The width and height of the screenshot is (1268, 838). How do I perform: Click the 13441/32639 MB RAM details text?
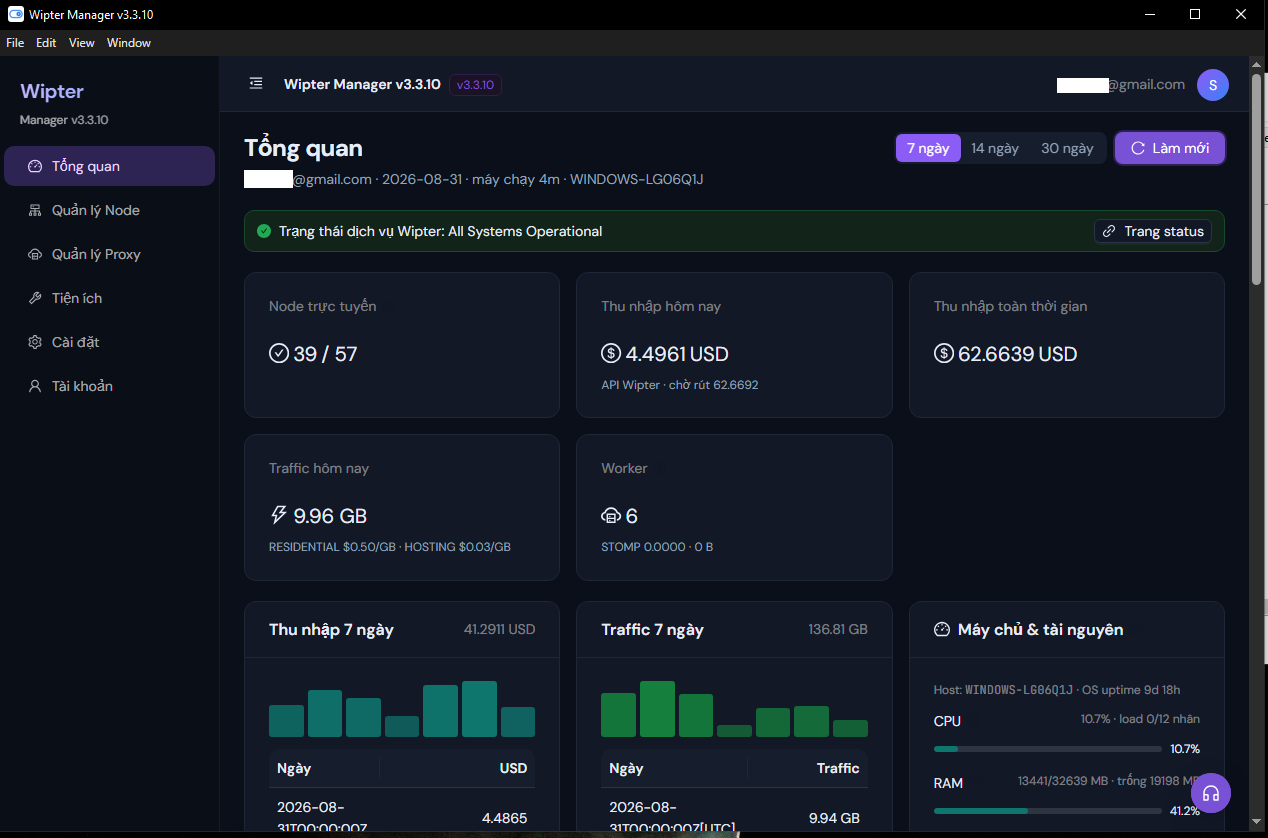pyautogui.click(x=1109, y=781)
